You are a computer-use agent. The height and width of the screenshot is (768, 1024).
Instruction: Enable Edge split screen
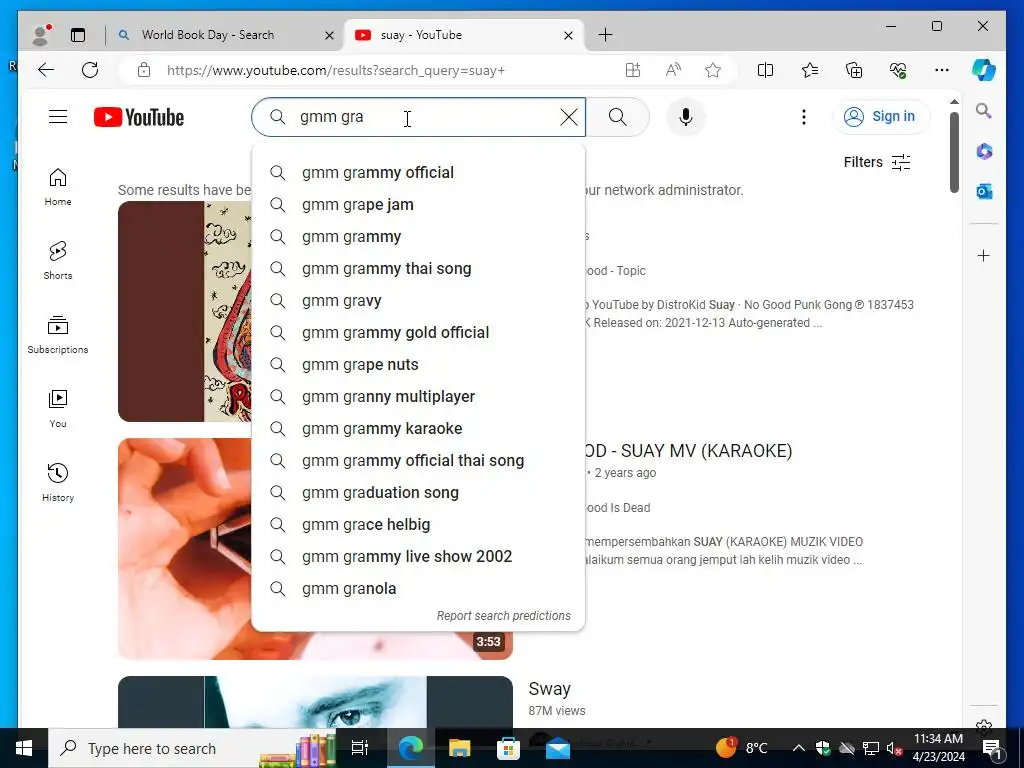point(765,70)
